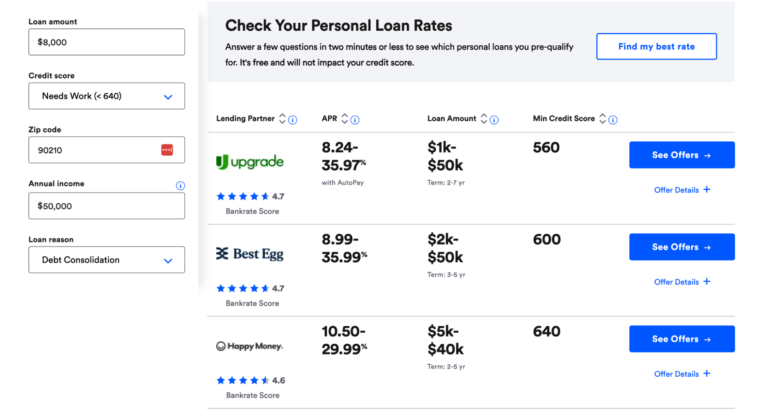768x409 pixels.
Task: Expand Offer Details for Happy Money
Action: [x=682, y=374]
